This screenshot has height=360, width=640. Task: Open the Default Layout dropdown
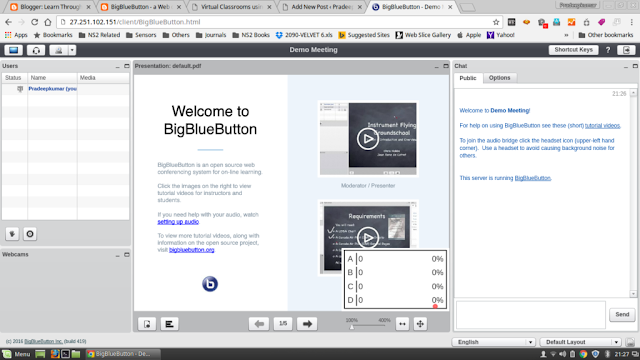click(x=580, y=342)
